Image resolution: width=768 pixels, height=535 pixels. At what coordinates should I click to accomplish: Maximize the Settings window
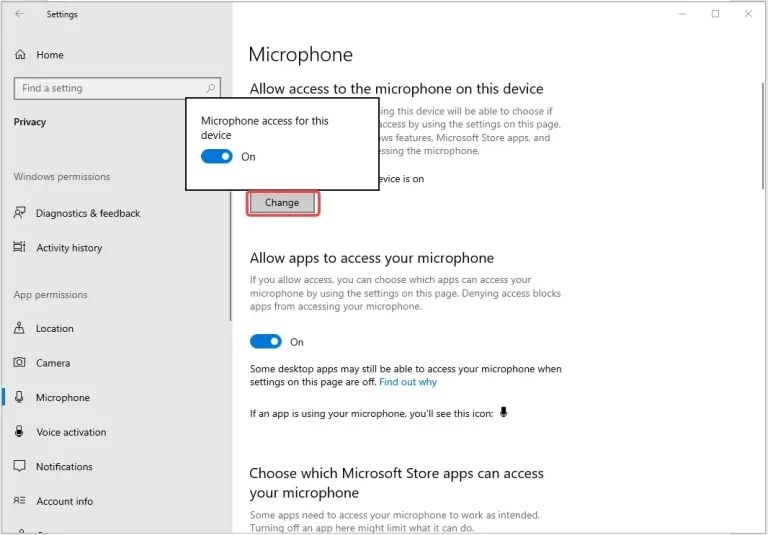[715, 14]
